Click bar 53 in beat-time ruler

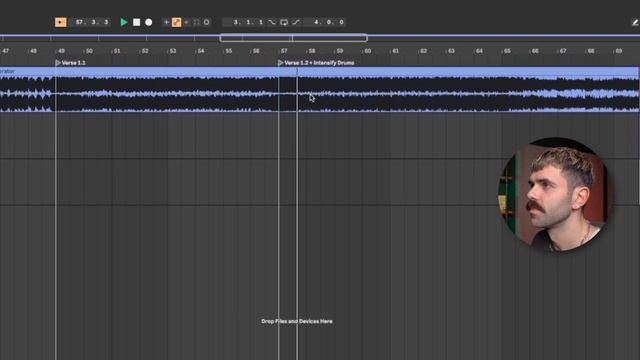tap(173, 51)
